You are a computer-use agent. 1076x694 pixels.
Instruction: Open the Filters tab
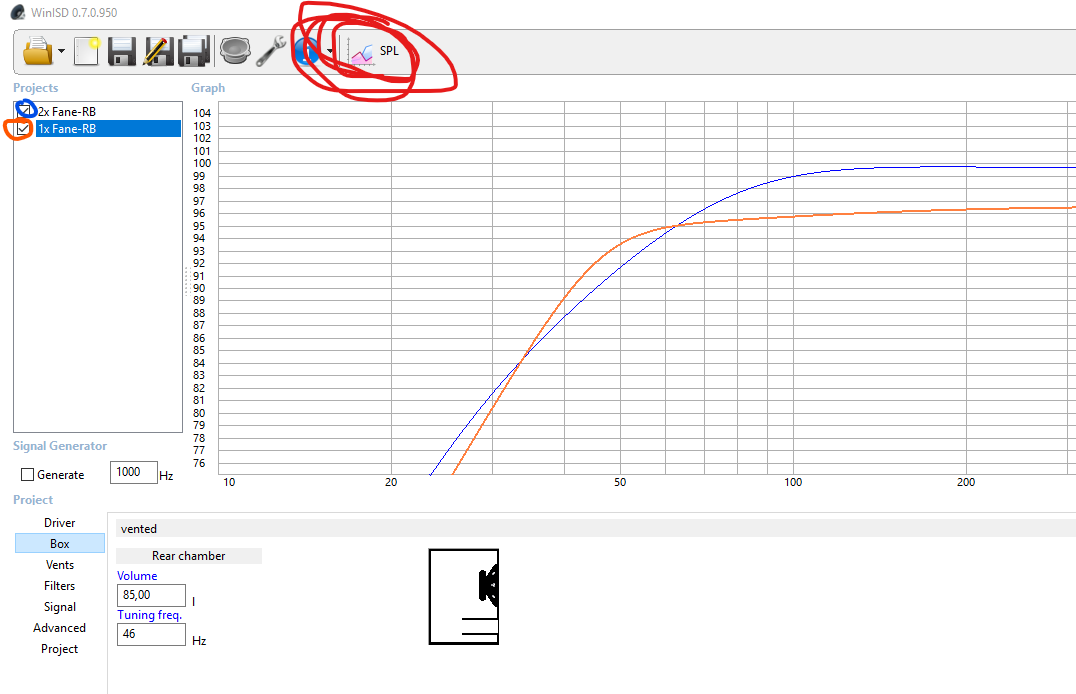pos(60,586)
